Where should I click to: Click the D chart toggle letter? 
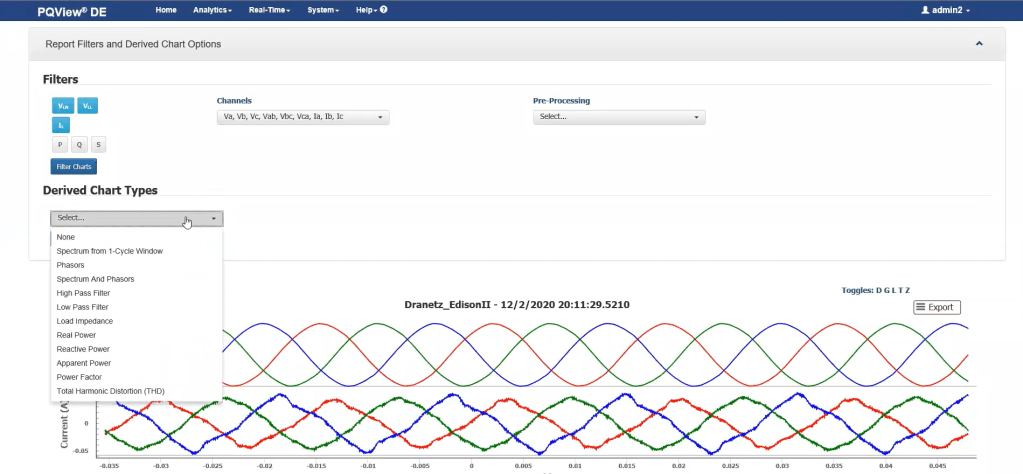click(x=879, y=290)
